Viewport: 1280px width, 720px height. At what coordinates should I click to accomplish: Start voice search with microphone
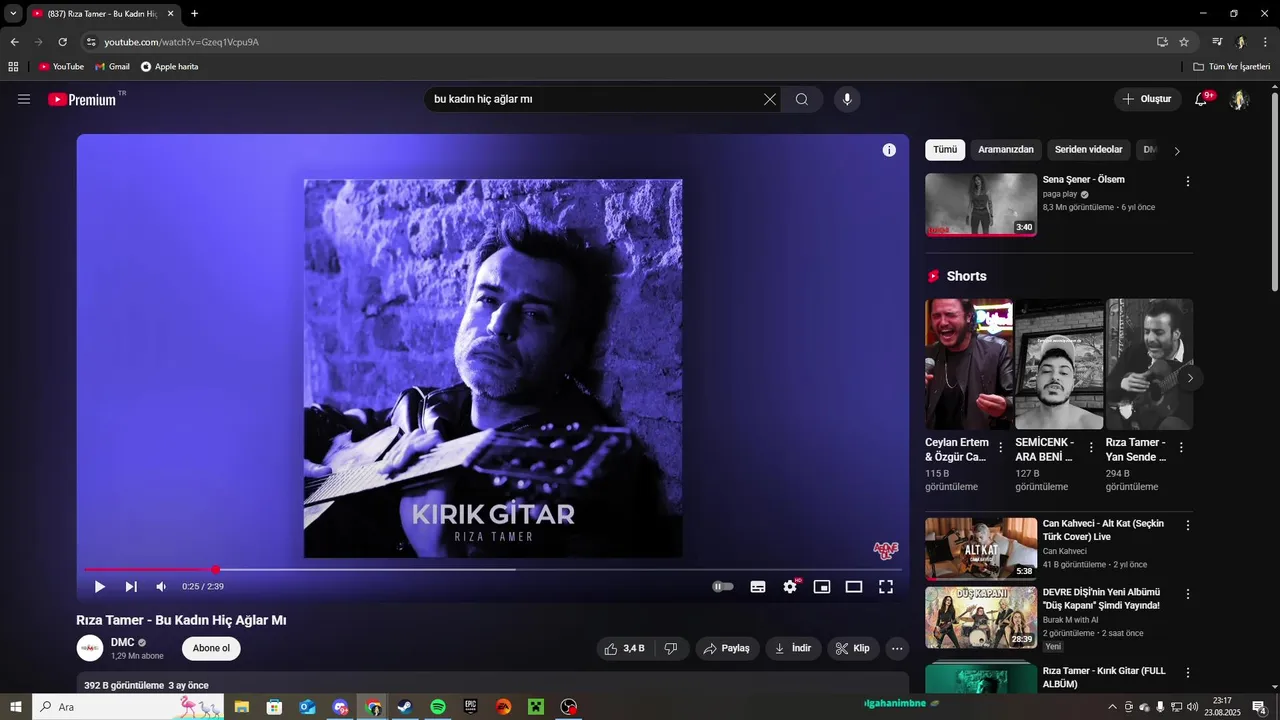click(x=847, y=99)
